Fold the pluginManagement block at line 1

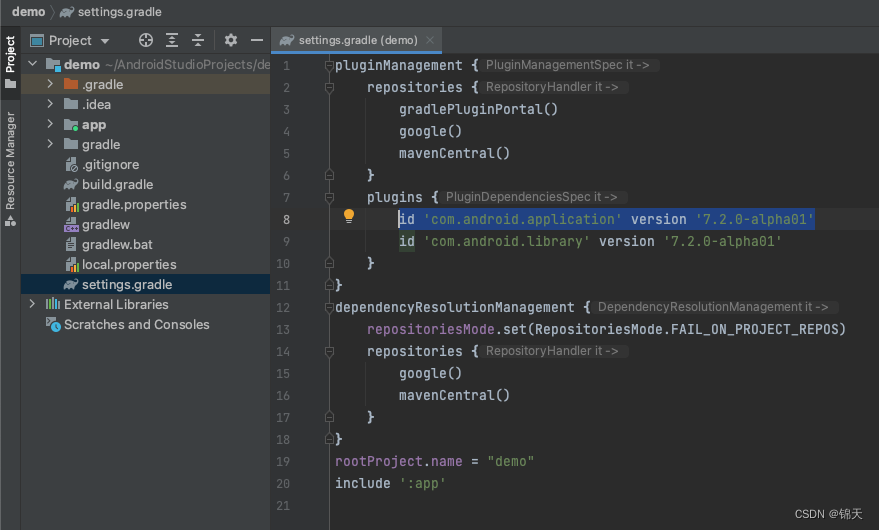(329, 66)
